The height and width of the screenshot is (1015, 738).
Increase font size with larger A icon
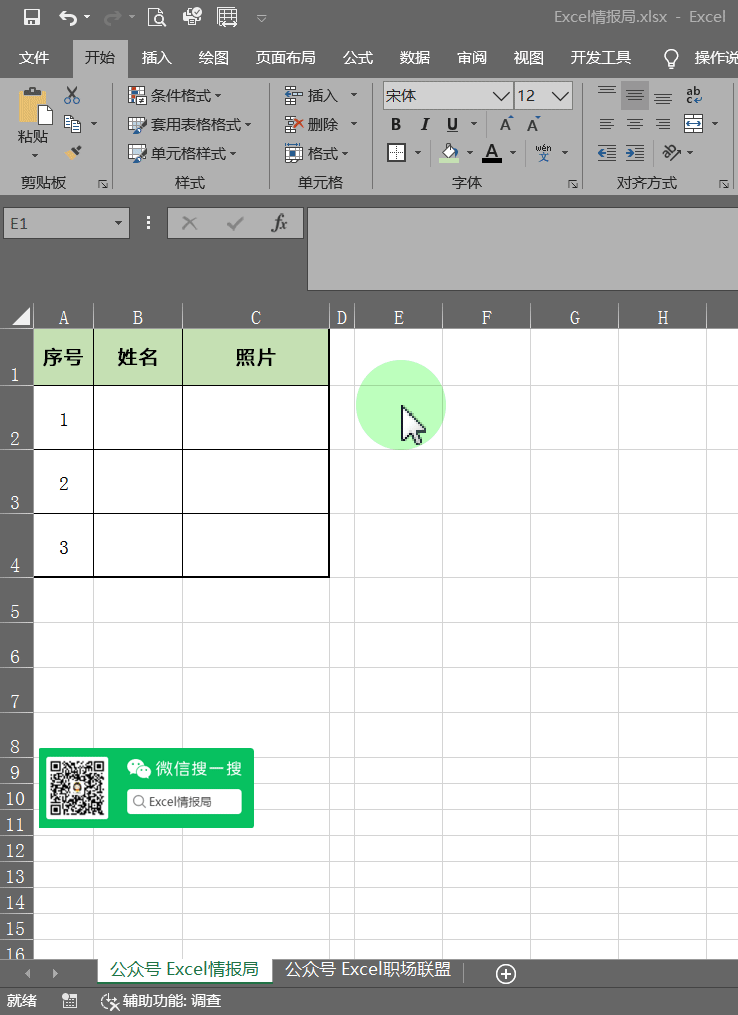(x=506, y=124)
